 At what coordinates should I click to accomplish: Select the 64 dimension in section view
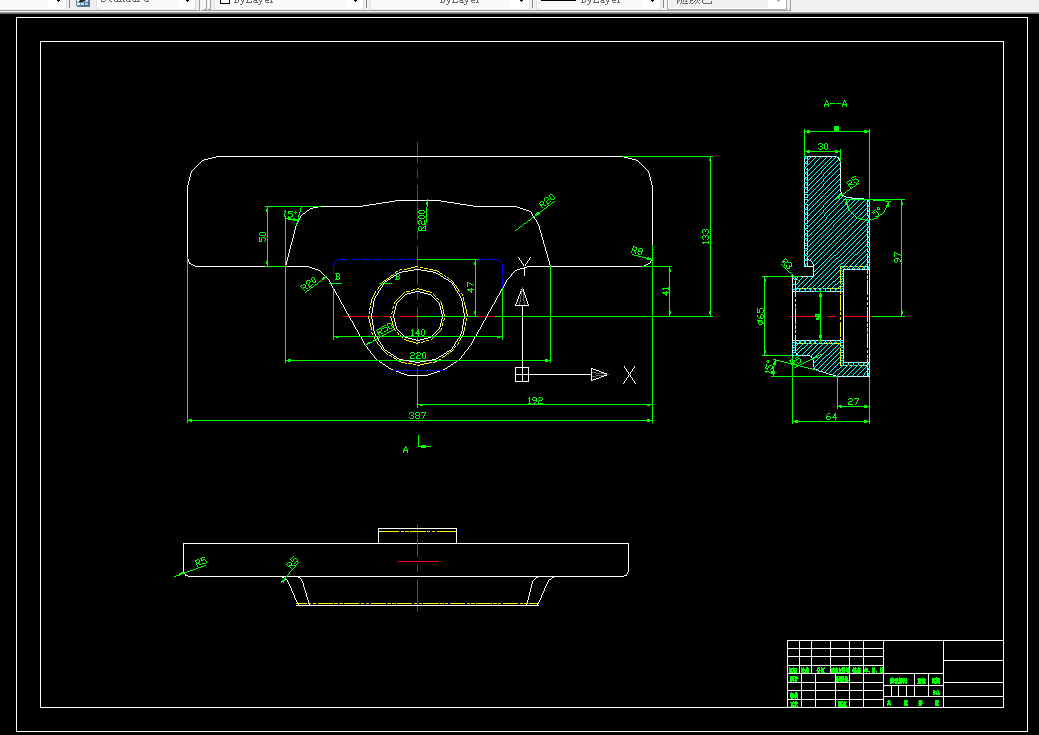[831, 416]
